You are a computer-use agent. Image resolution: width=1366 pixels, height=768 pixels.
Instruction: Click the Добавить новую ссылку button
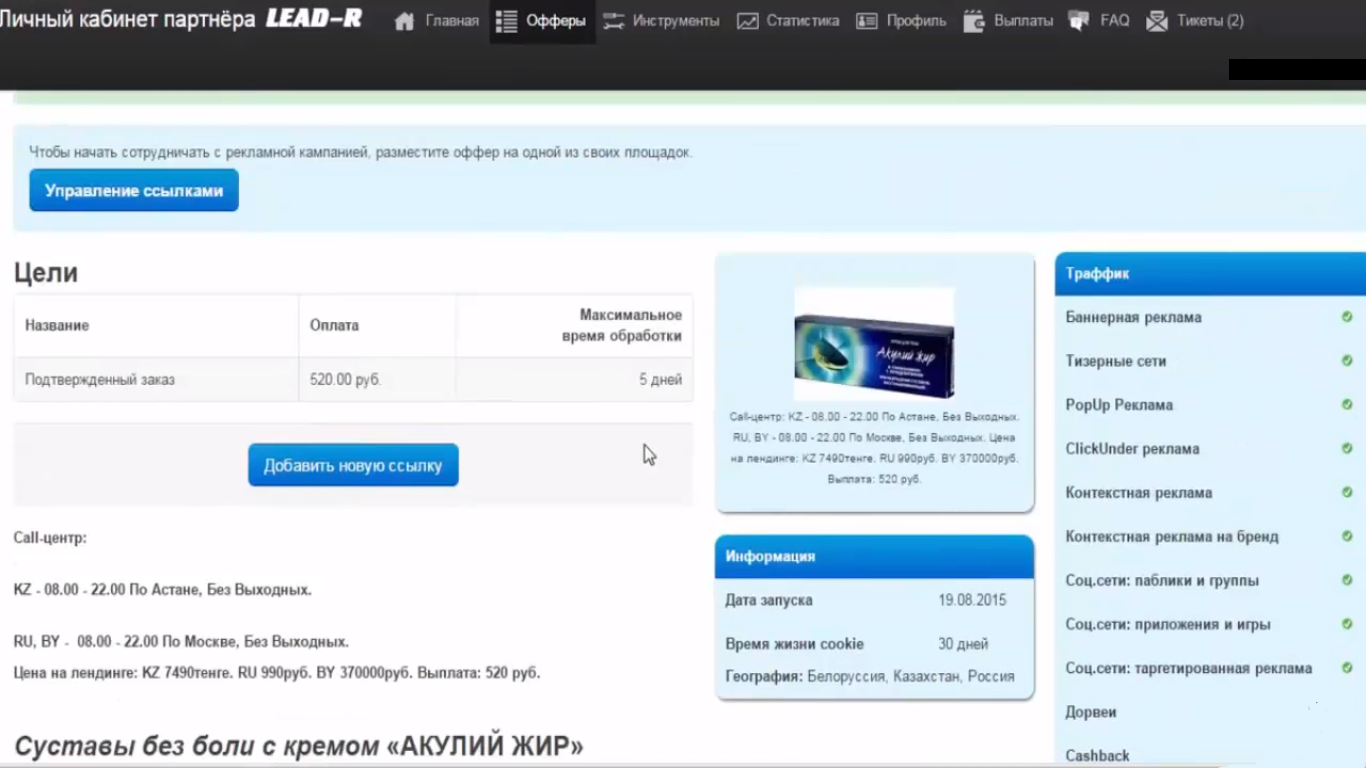pyautogui.click(x=353, y=465)
